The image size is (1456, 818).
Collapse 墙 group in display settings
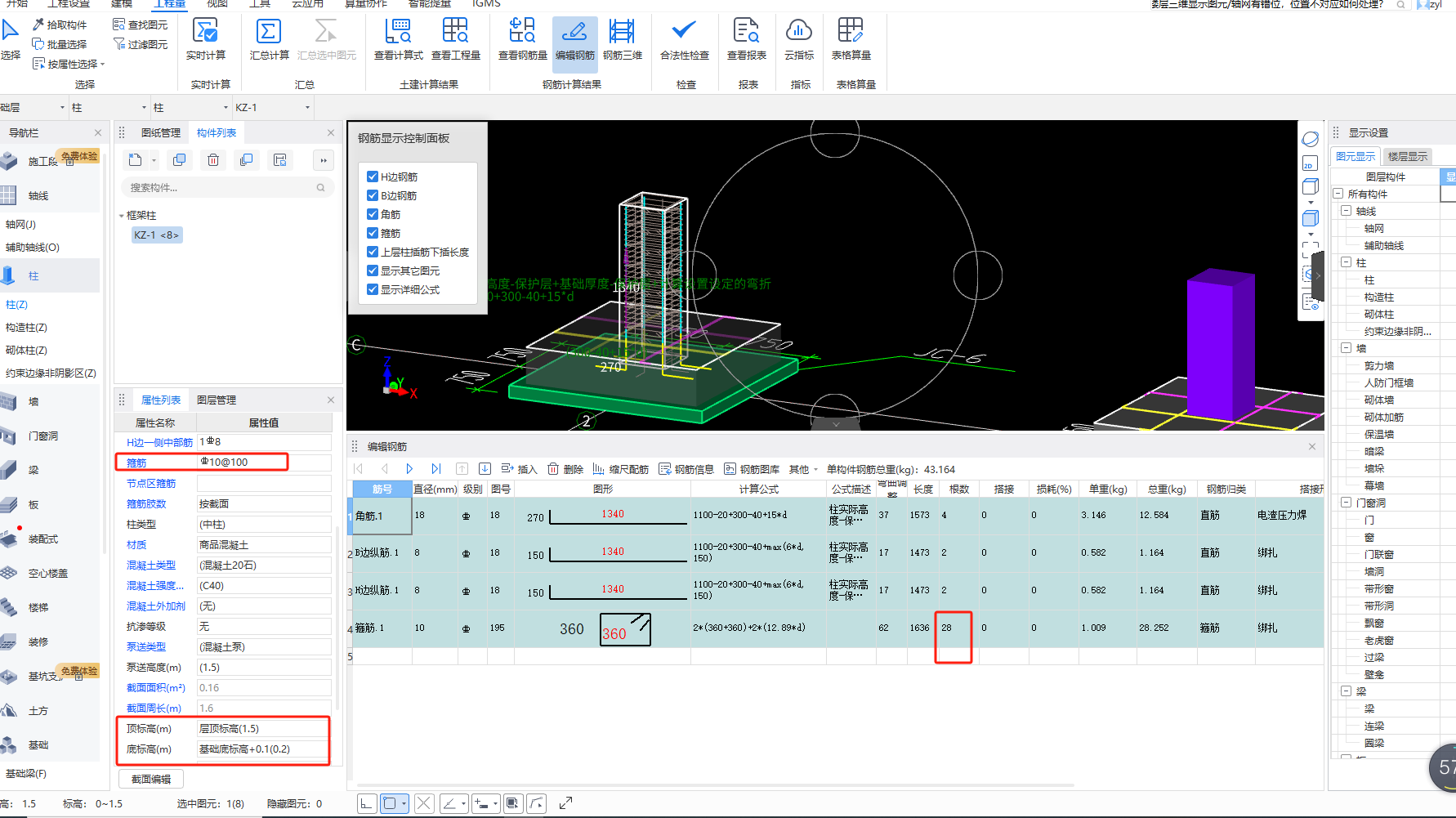point(1347,348)
